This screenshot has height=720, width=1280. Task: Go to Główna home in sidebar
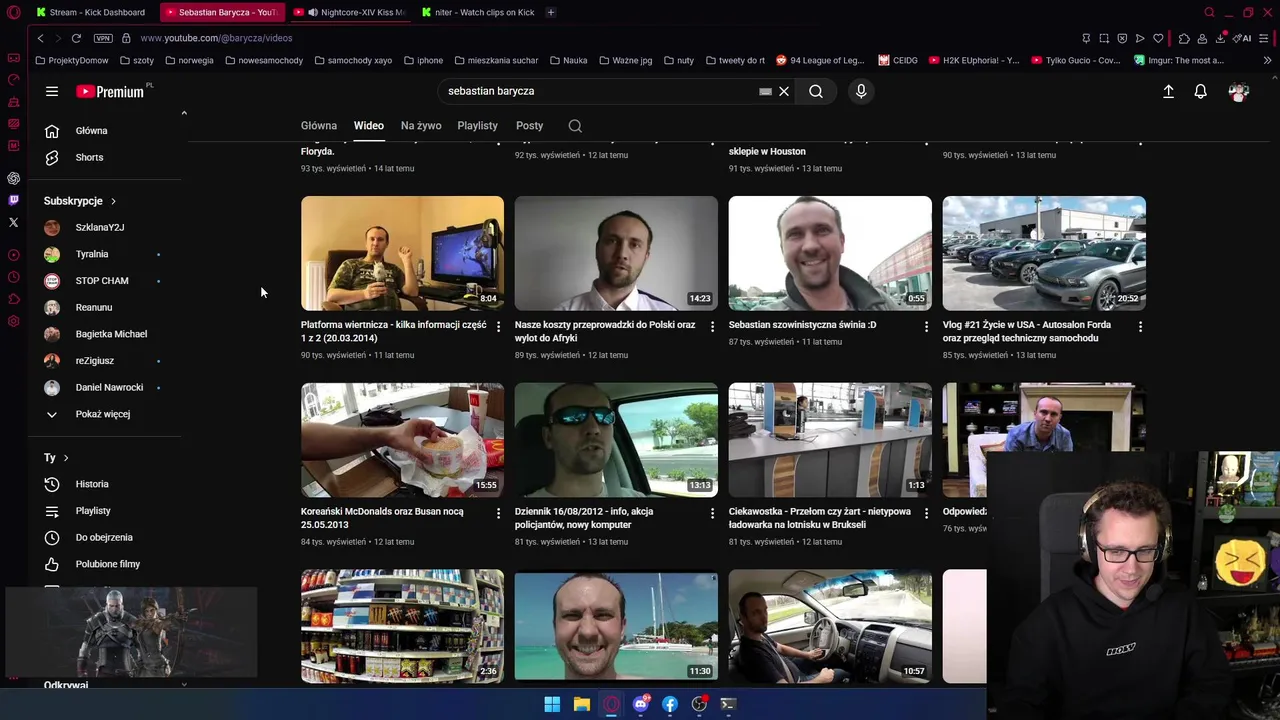[104, 131]
